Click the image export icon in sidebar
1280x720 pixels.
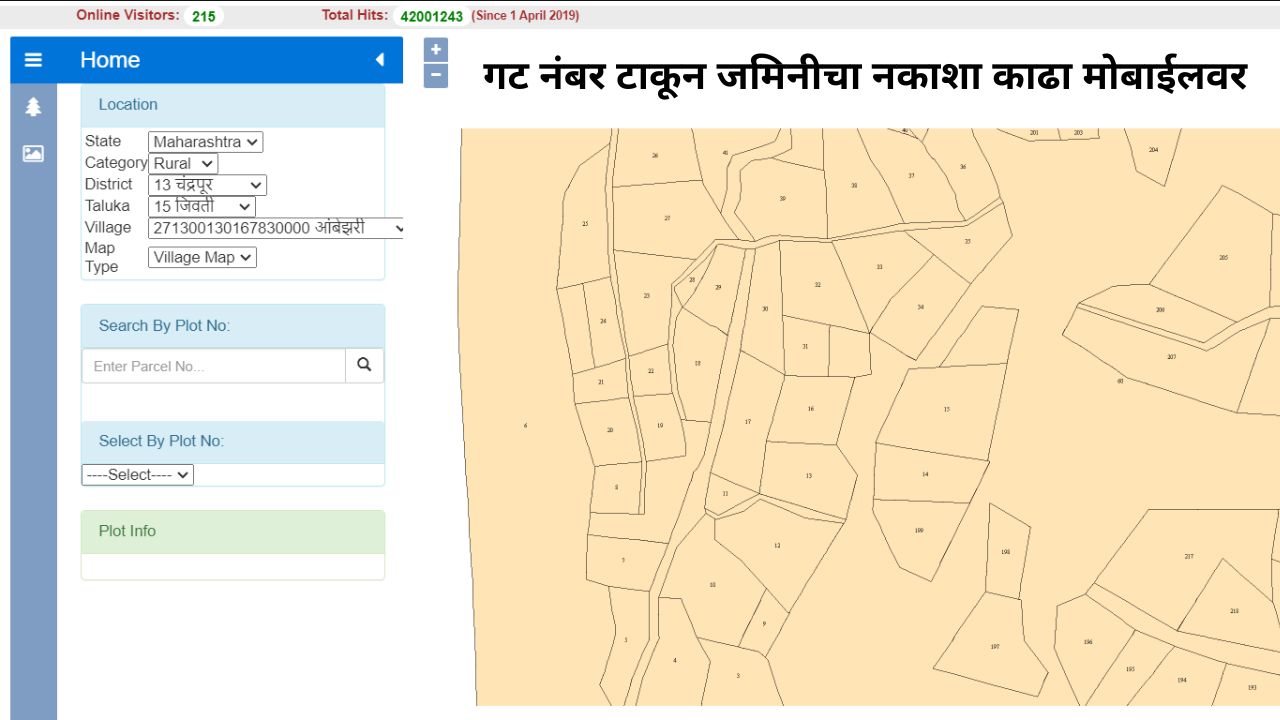point(33,153)
